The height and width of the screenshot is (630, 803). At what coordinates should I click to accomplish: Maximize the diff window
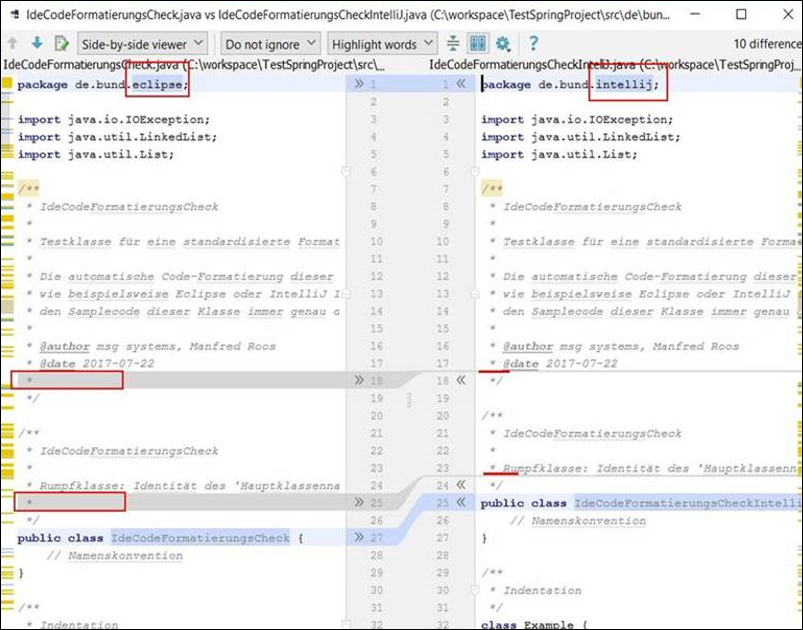[x=741, y=14]
